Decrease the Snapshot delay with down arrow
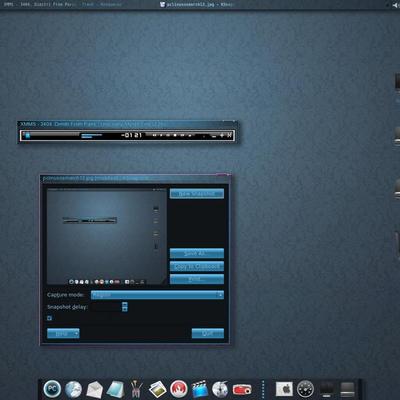 click(x=125, y=309)
